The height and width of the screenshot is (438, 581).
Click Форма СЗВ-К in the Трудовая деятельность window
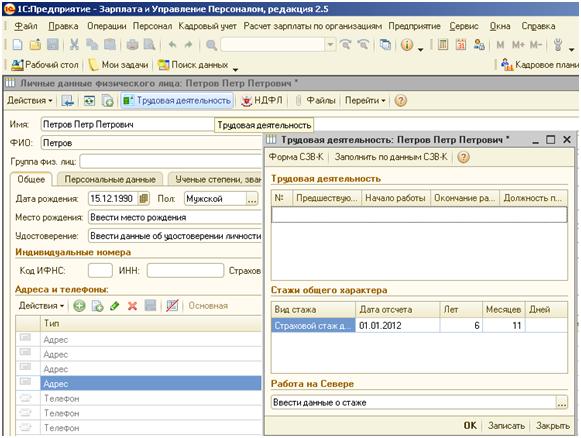coord(296,157)
